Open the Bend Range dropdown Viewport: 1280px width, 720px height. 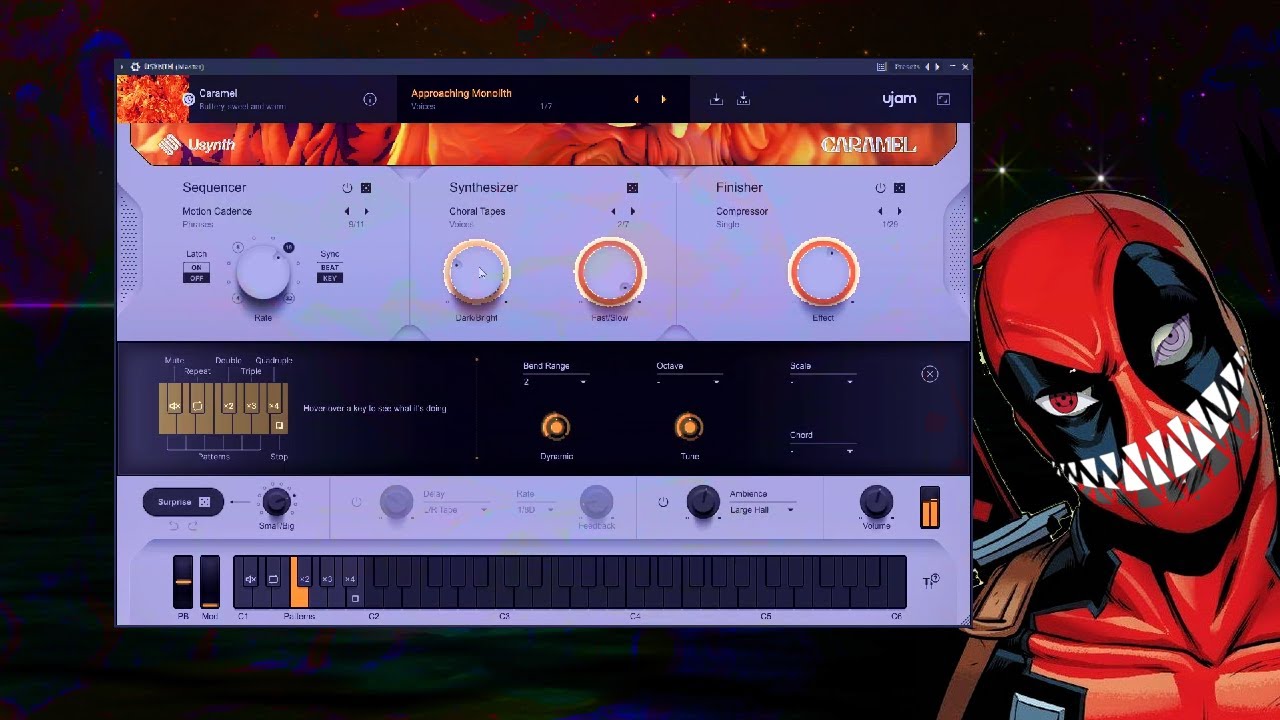coord(555,382)
